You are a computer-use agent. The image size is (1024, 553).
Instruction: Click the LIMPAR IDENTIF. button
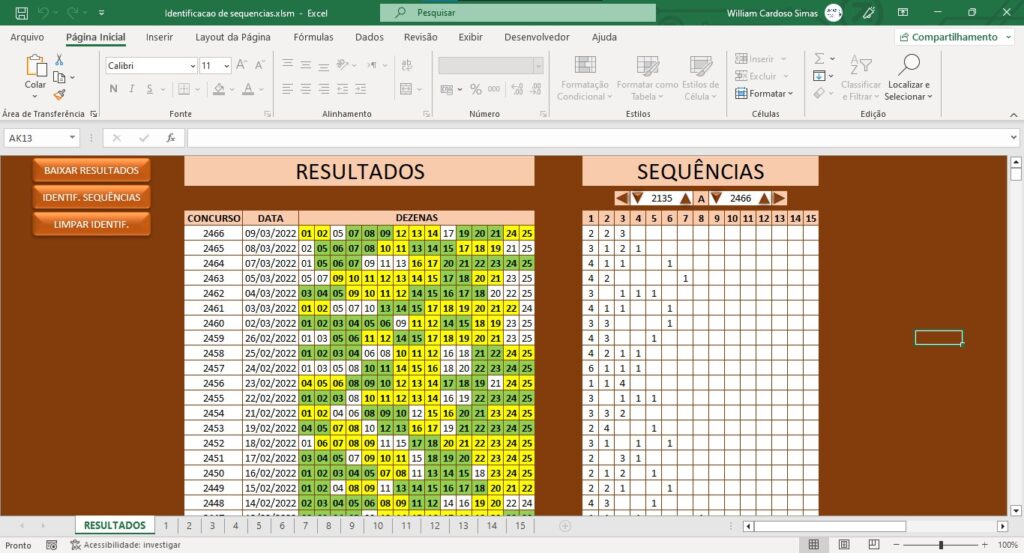pyautogui.click(x=91, y=224)
